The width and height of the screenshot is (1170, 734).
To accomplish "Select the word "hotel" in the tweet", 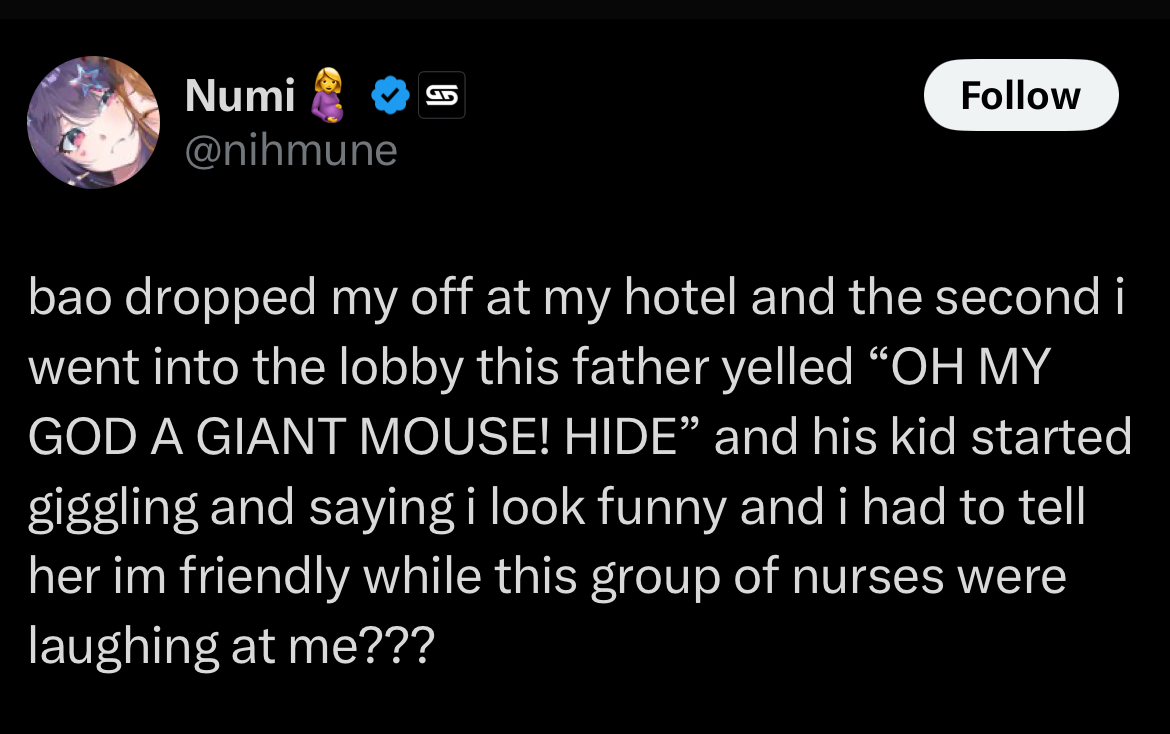I will [678, 299].
